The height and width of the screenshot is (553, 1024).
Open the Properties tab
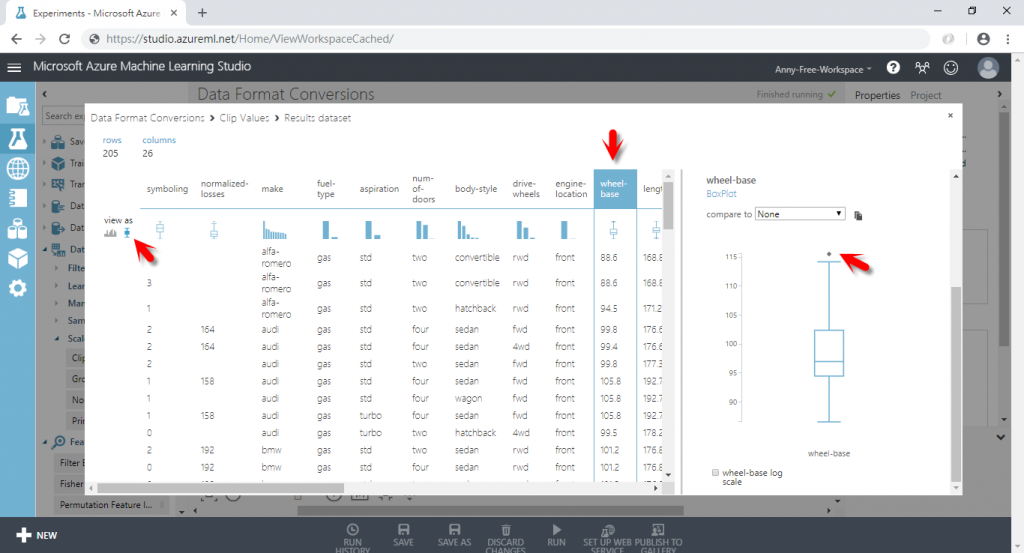[877, 95]
